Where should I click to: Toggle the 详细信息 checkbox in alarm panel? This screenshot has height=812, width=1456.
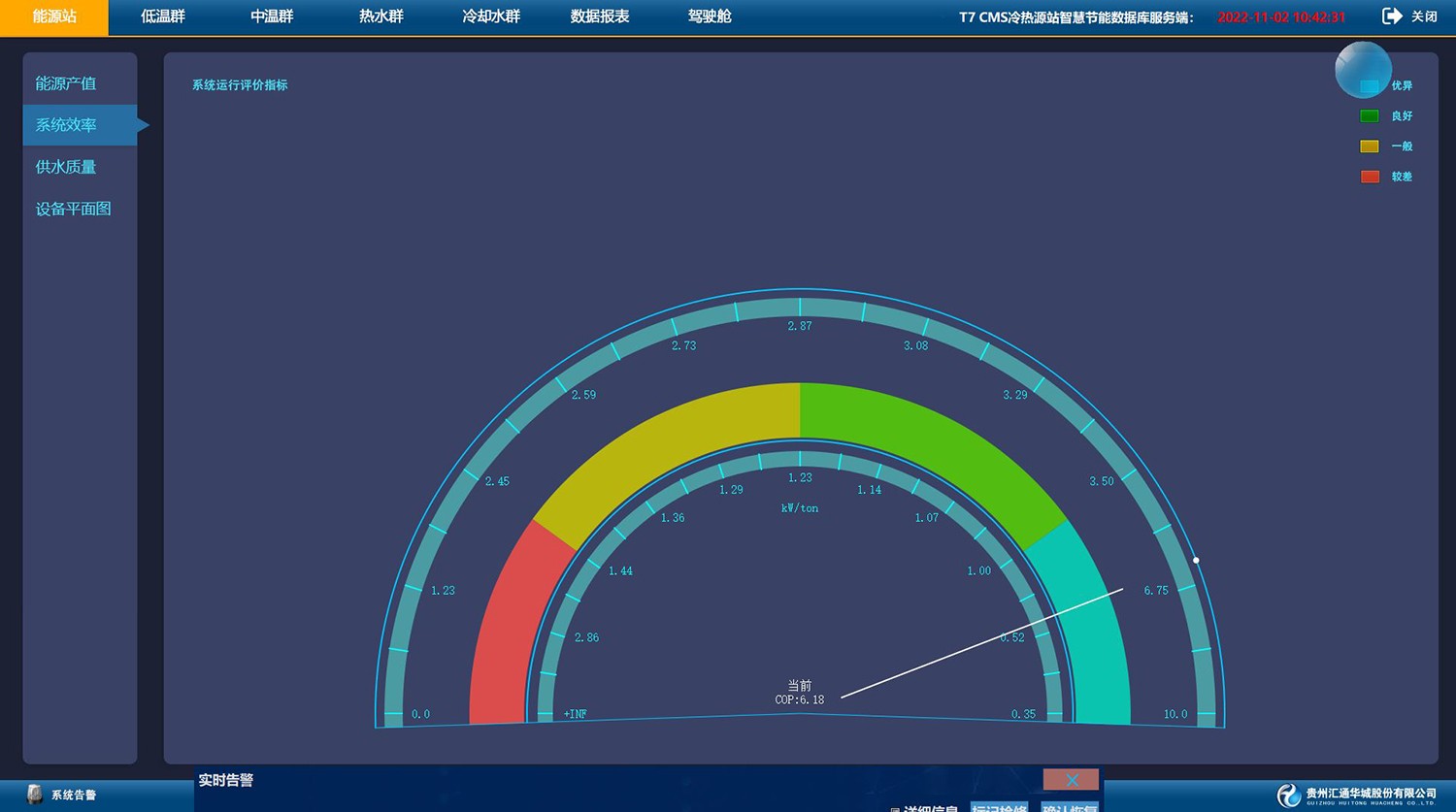click(x=895, y=808)
